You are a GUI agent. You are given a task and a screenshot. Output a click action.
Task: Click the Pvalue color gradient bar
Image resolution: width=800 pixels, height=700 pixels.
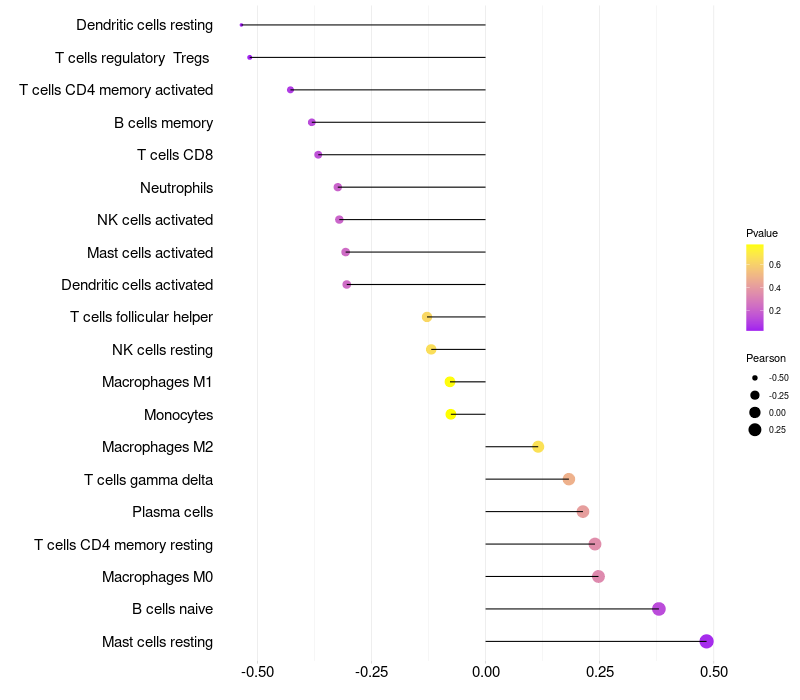[x=755, y=287]
